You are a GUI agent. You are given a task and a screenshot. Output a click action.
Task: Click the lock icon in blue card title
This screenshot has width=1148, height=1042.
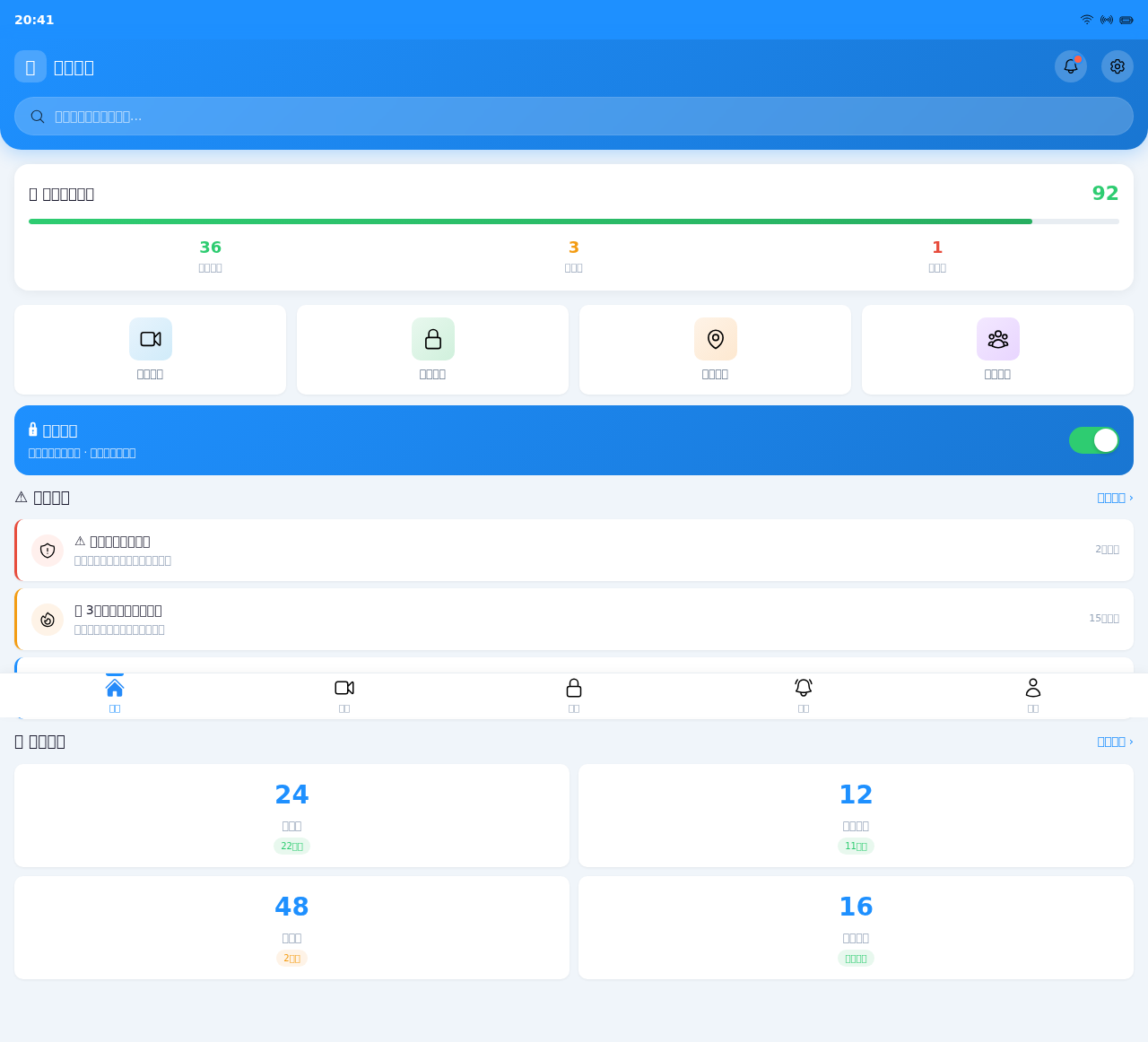pyautogui.click(x=33, y=430)
